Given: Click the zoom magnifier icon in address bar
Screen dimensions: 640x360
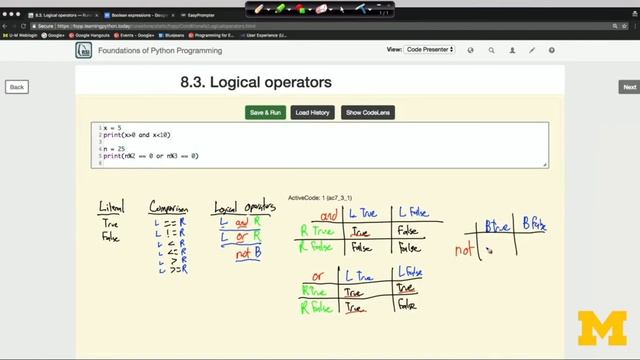Looking at the screenshot, I should point(615,26).
